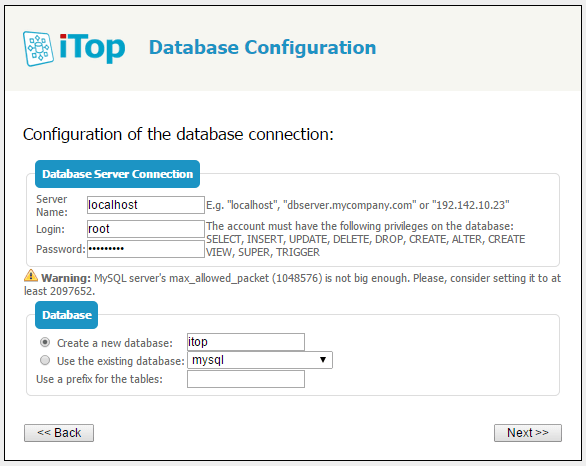Click the 'Use the existing database:' label

click(x=121, y=361)
